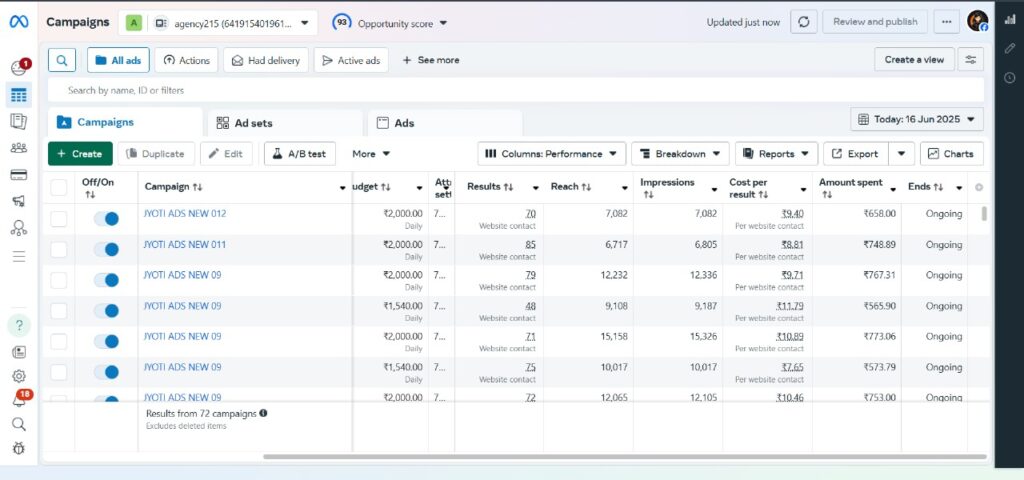The height and width of the screenshot is (480, 1024).
Task: Click the Help question mark icon
Action: coord(19,325)
